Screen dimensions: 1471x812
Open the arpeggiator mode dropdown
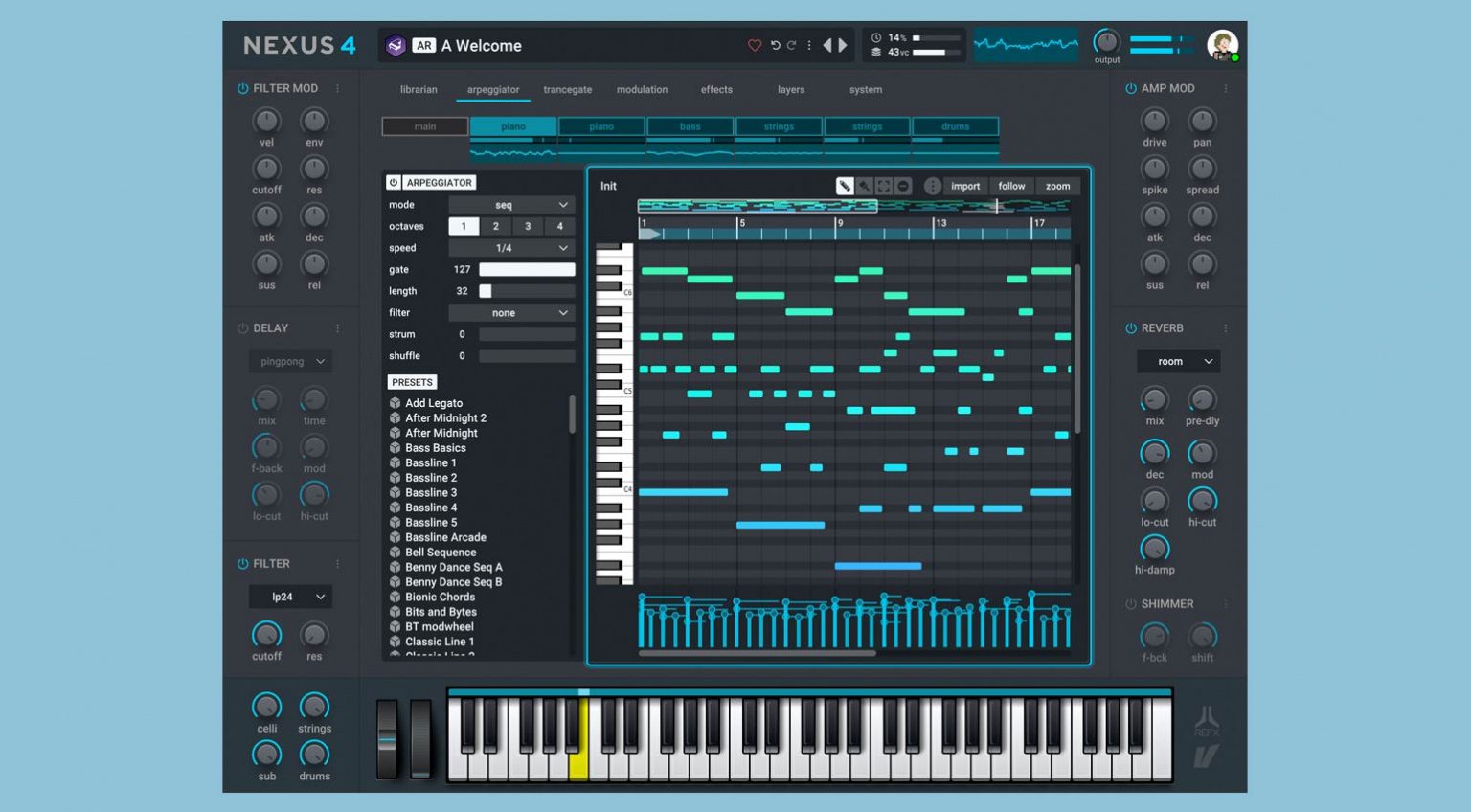point(511,205)
